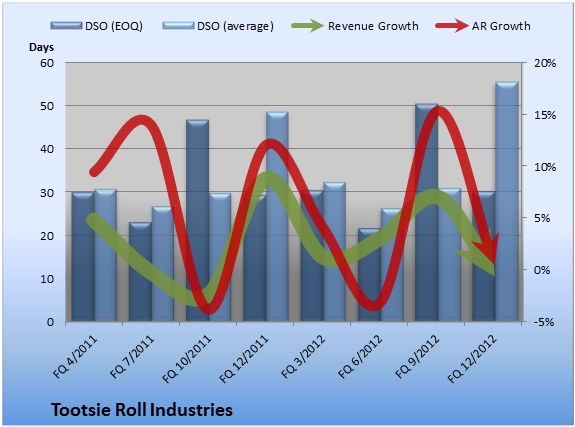Click the 'FQ 7/2011' axis label

[132, 357]
